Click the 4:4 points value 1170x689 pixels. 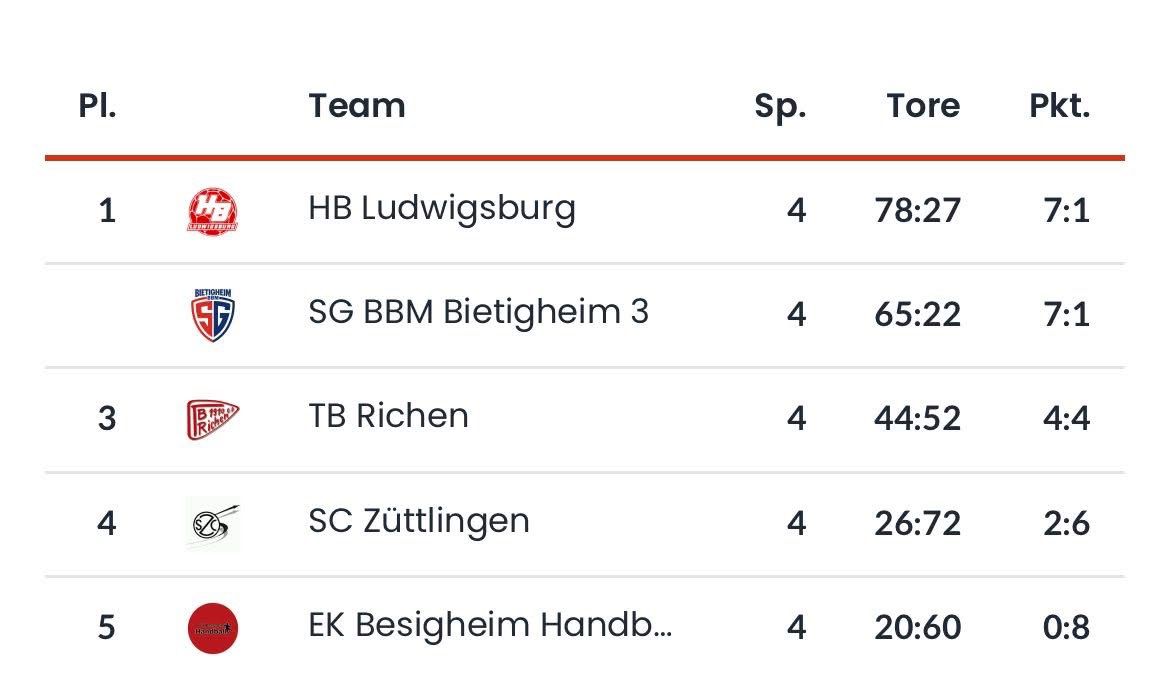1066,418
